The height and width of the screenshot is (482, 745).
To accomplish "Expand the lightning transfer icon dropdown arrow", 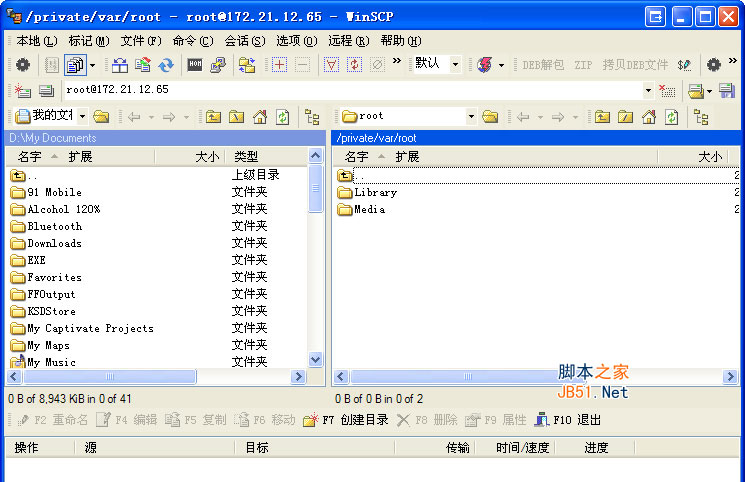I will 501,65.
